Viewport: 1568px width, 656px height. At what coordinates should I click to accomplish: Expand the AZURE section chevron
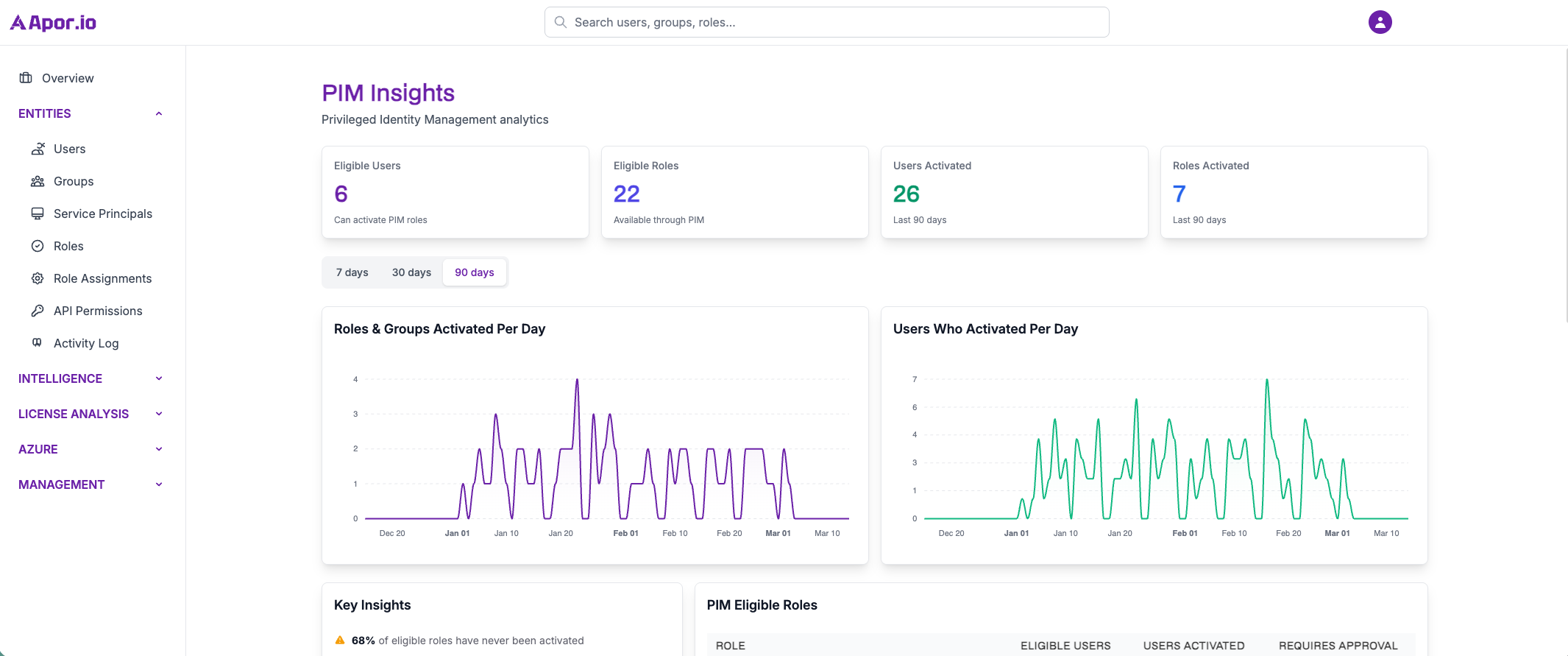[x=159, y=449]
